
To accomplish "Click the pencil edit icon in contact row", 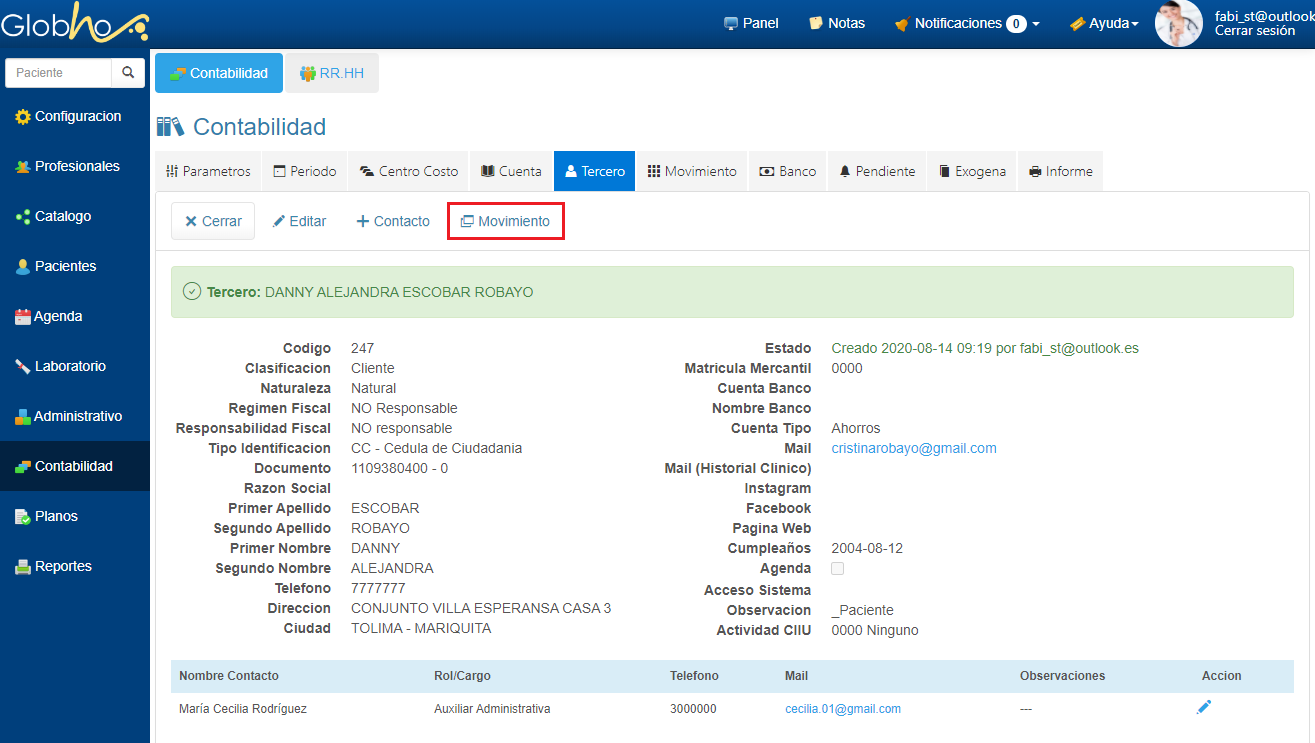I will pyautogui.click(x=1204, y=708).
